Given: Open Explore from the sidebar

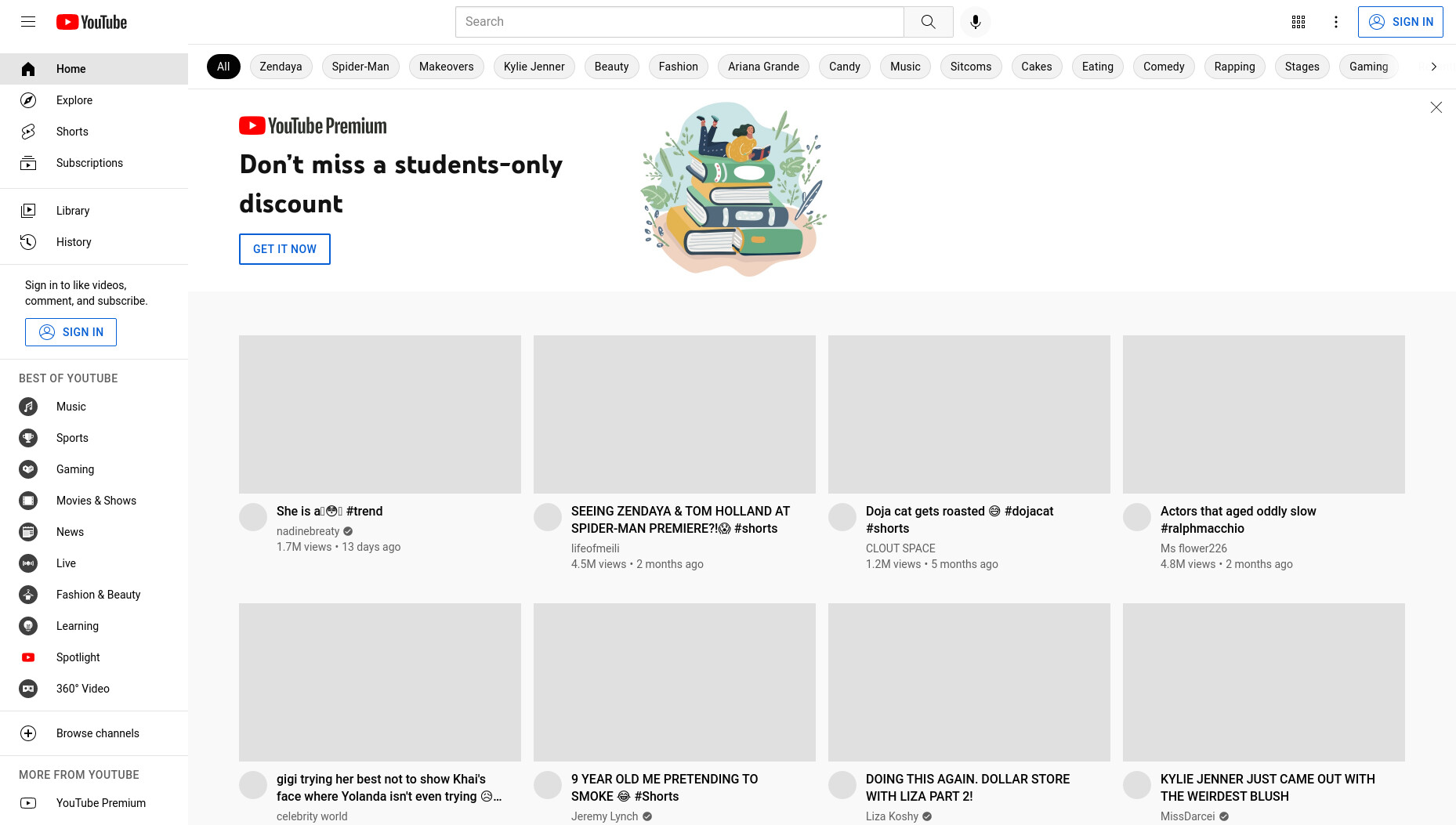Looking at the screenshot, I should click(94, 100).
